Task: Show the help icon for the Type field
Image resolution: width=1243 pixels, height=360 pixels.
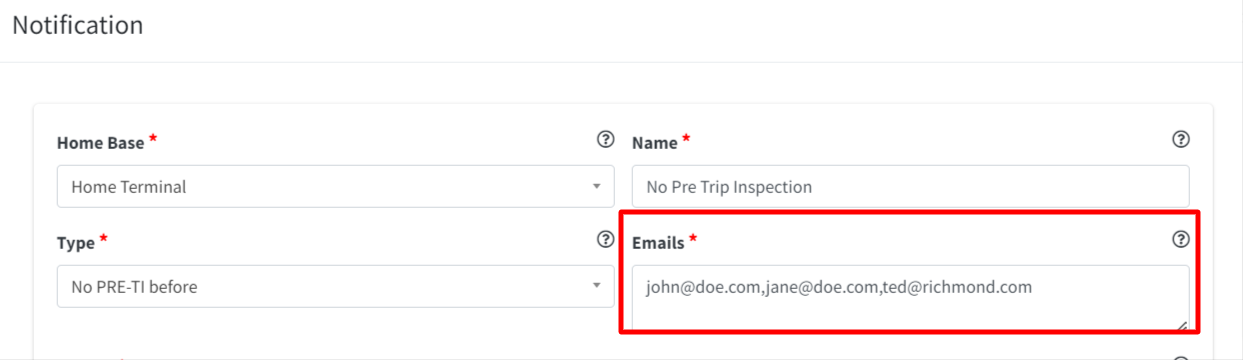Action: (605, 239)
